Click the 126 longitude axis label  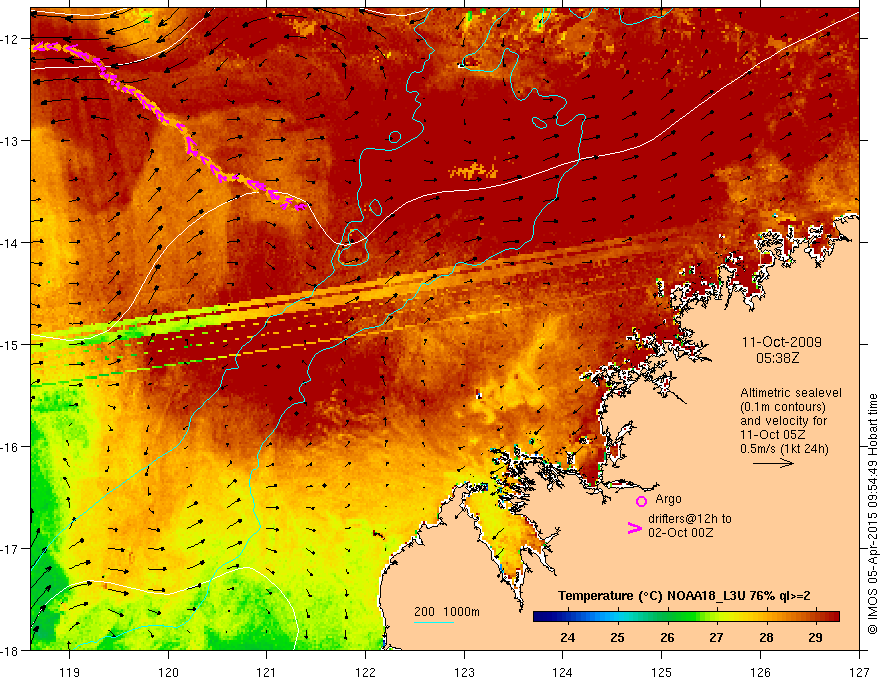pyautogui.click(x=760, y=672)
